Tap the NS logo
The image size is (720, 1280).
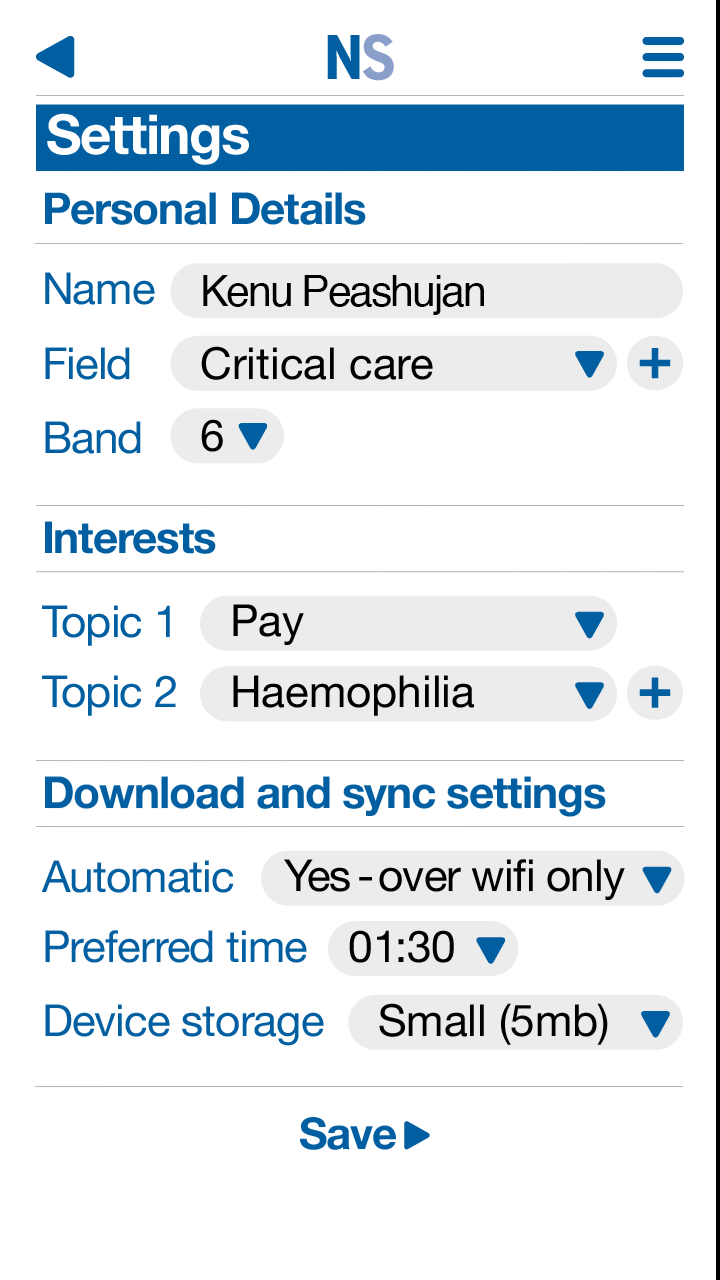pyautogui.click(x=360, y=58)
